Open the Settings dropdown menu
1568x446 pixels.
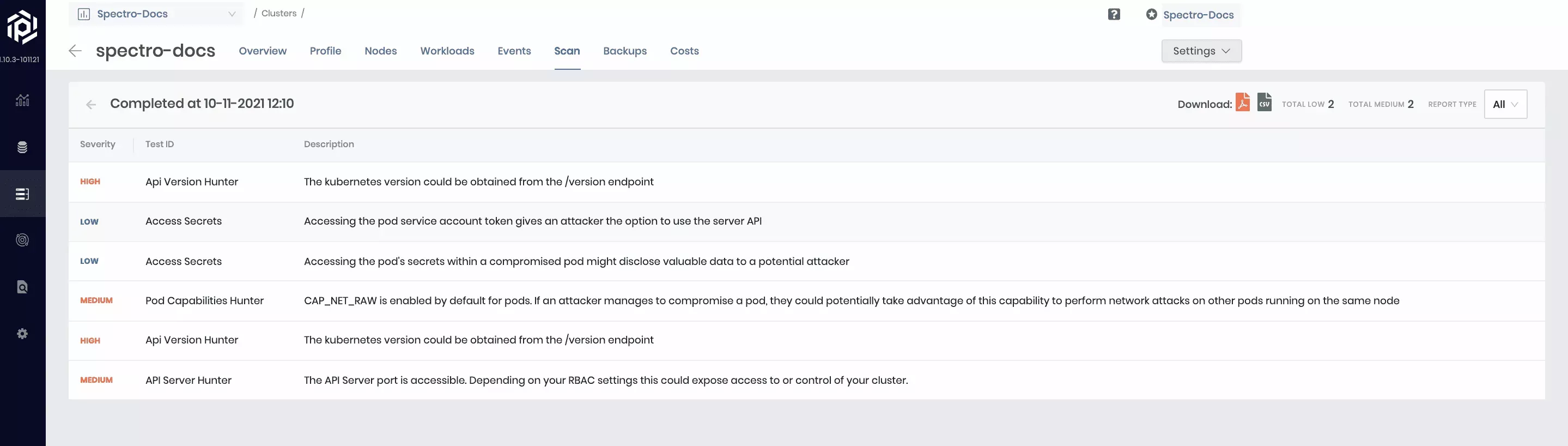click(x=1201, y=51)
